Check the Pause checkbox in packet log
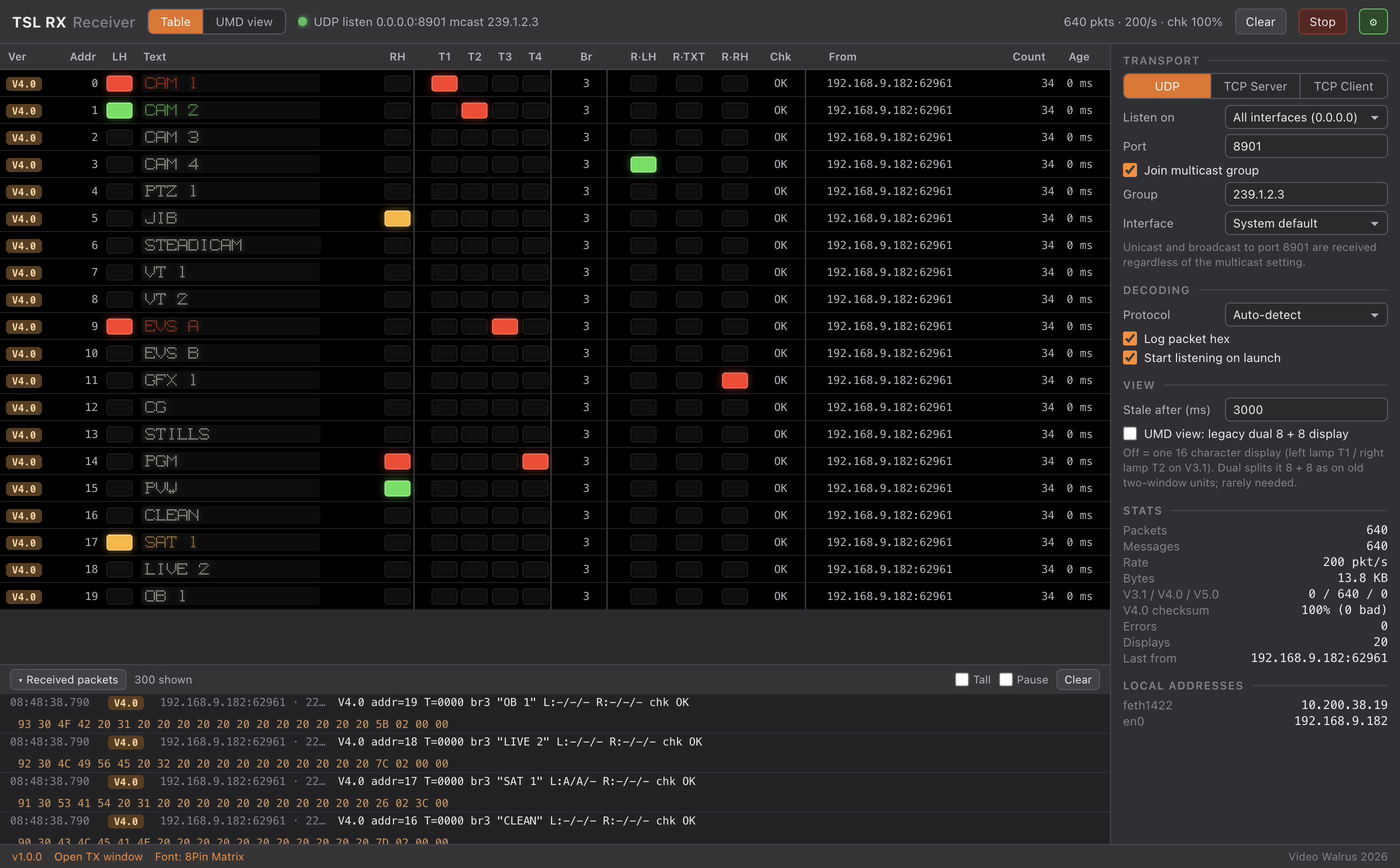This screenshot has height=868, width=1400. [1005, 679]
